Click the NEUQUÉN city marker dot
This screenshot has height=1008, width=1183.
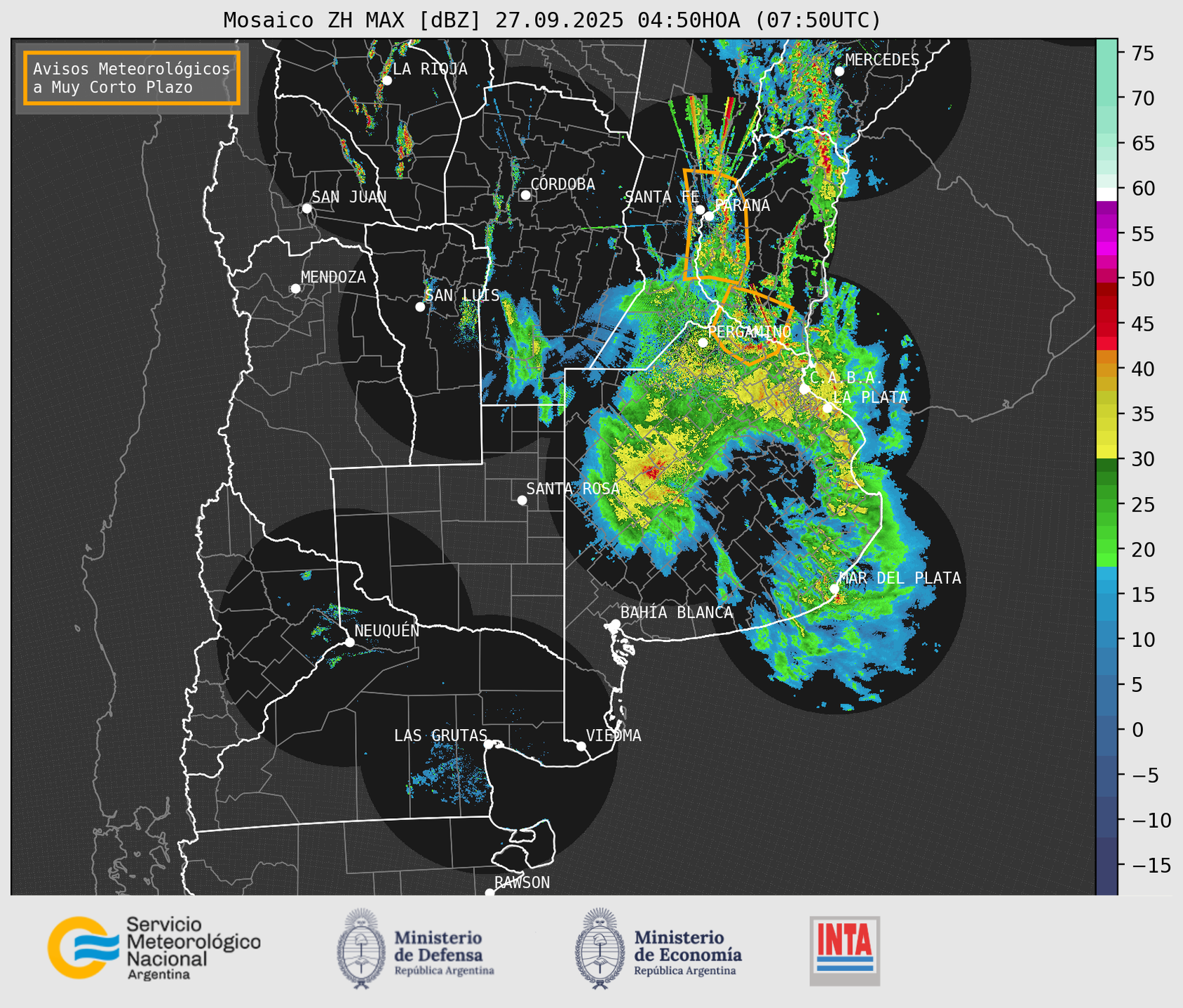tap(350, 642)
